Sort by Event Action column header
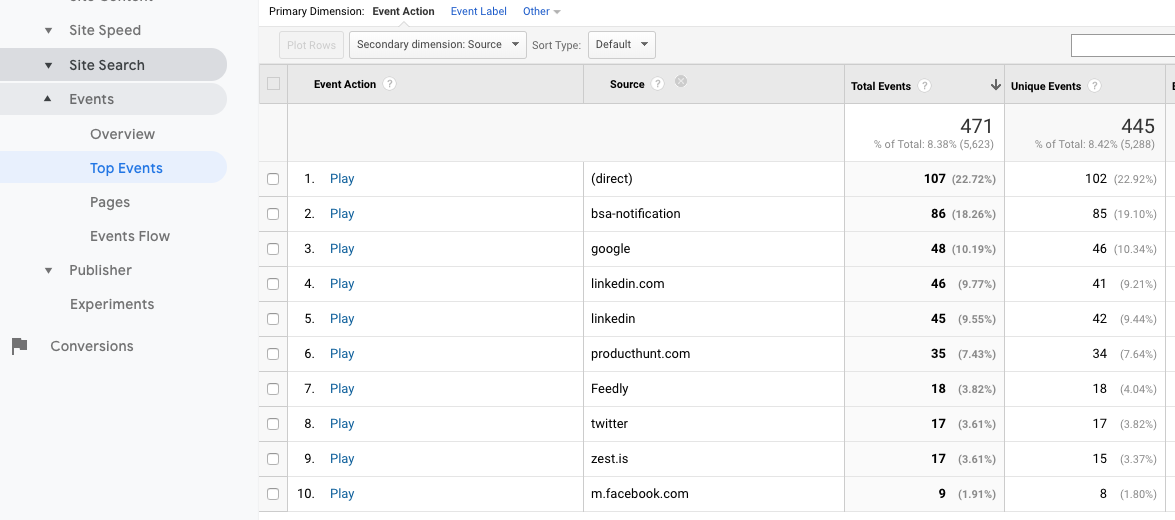This screenshot has width=1175, height=520. [x=345, y=84]
